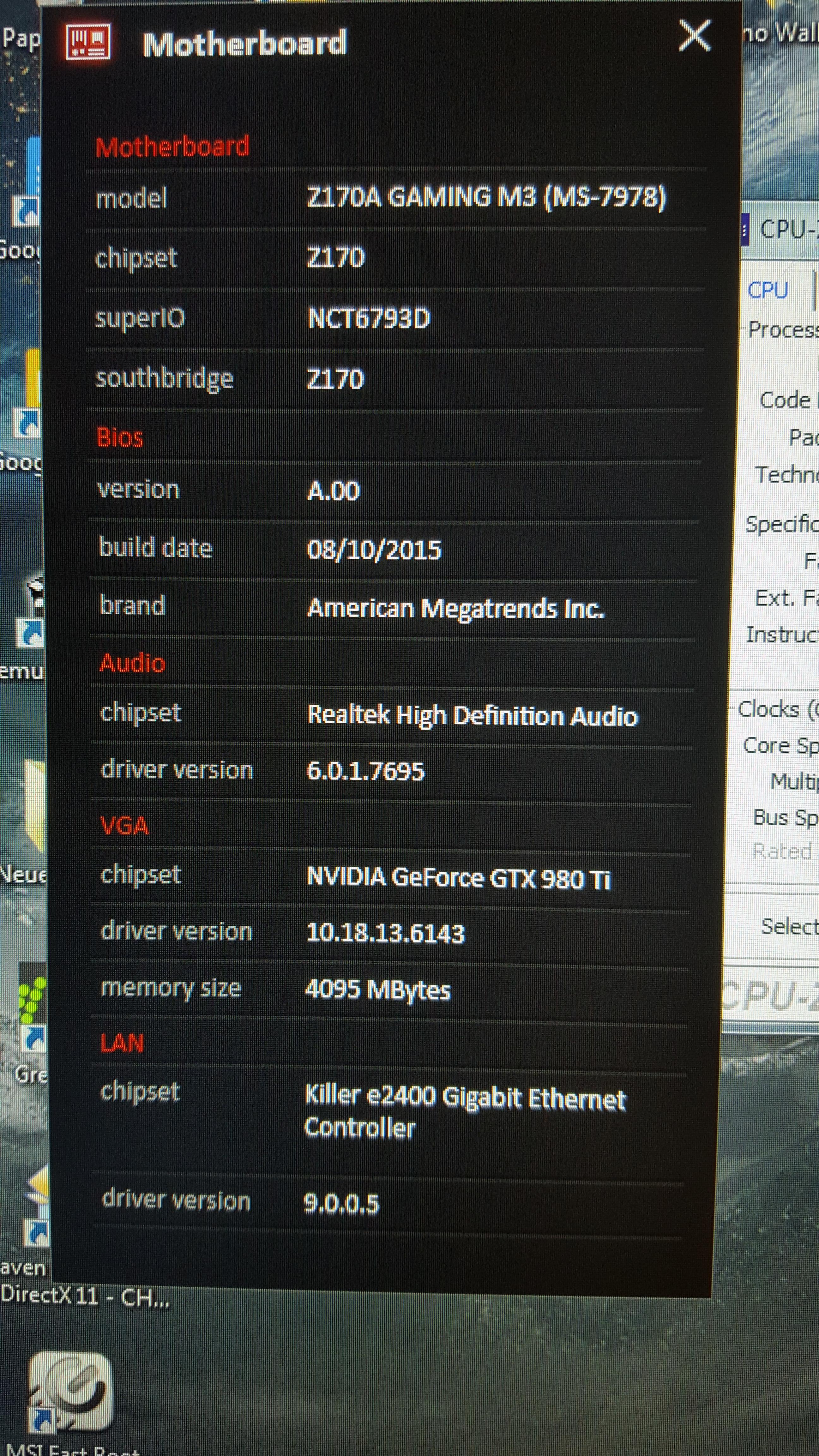The height and width of the screenshot is (1456, 819).
Task: Click the Z170A GAMING M3 model value
Action: point(486,198)
